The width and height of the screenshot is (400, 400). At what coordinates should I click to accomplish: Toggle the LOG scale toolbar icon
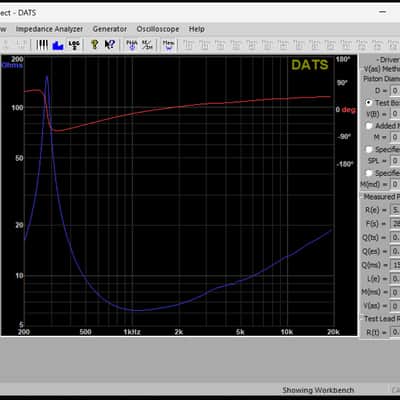pyautogui.click(x=74, y=45)
